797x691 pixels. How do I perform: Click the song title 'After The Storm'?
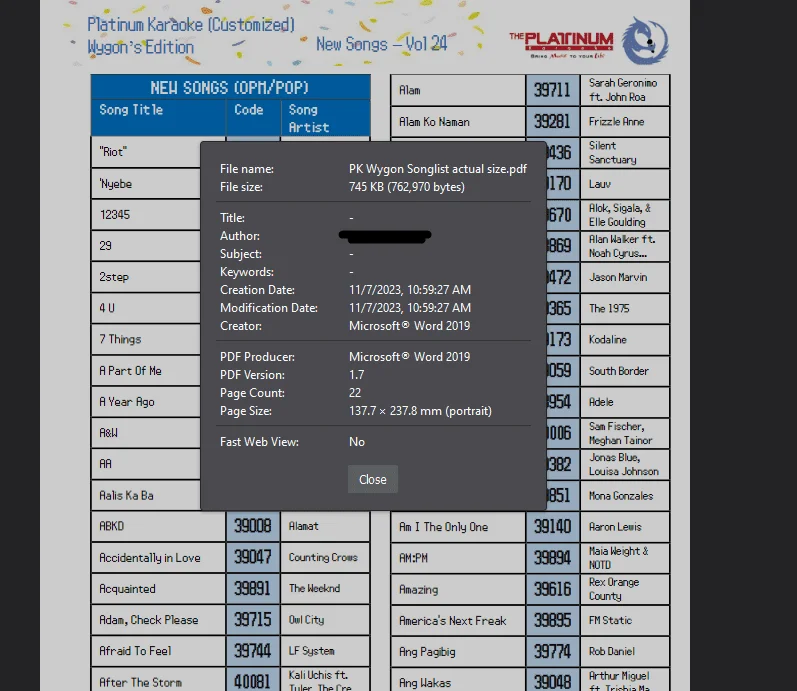coord(140,682)
